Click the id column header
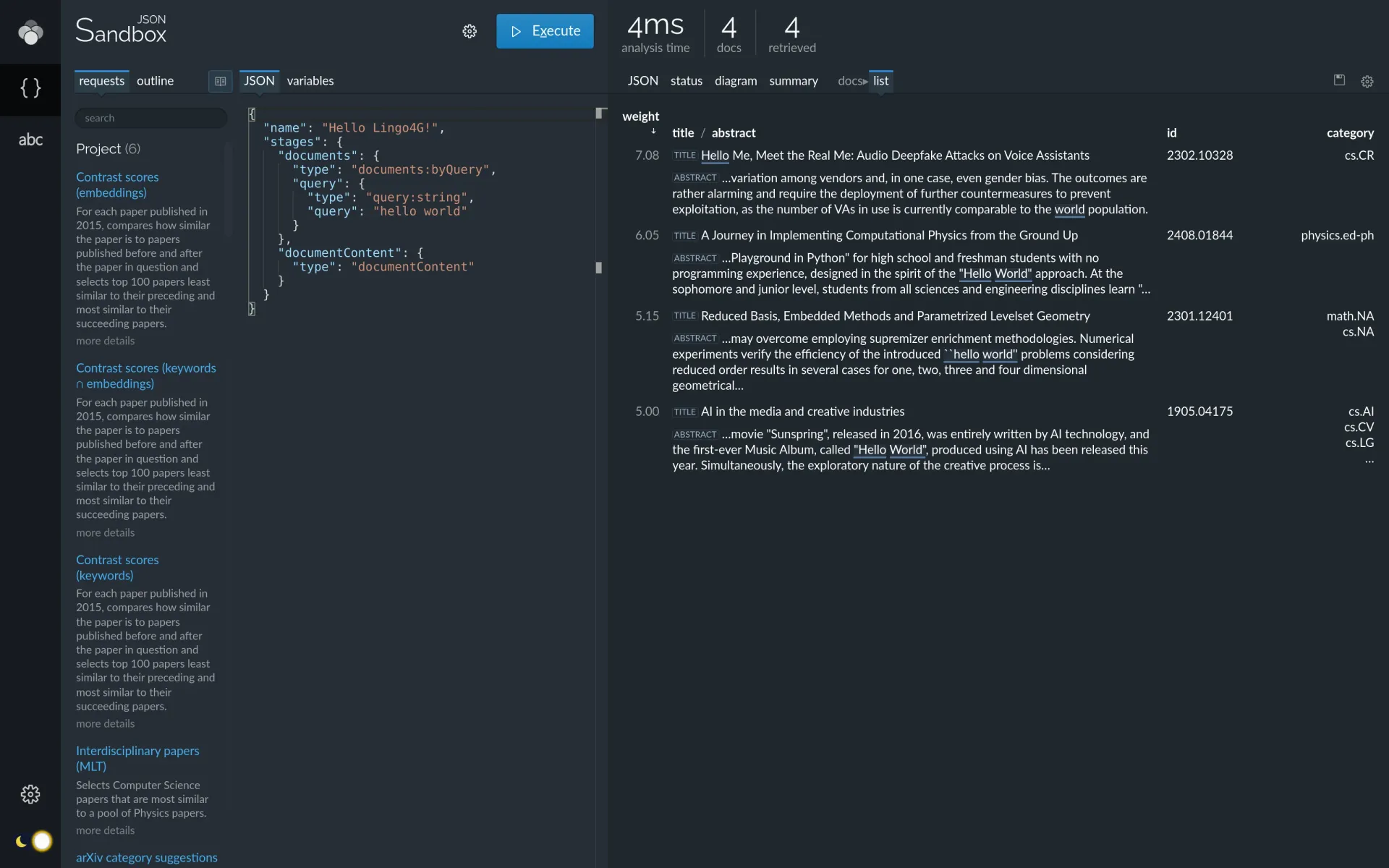This screenshot has width=1389, height=868. [1171, 132]
